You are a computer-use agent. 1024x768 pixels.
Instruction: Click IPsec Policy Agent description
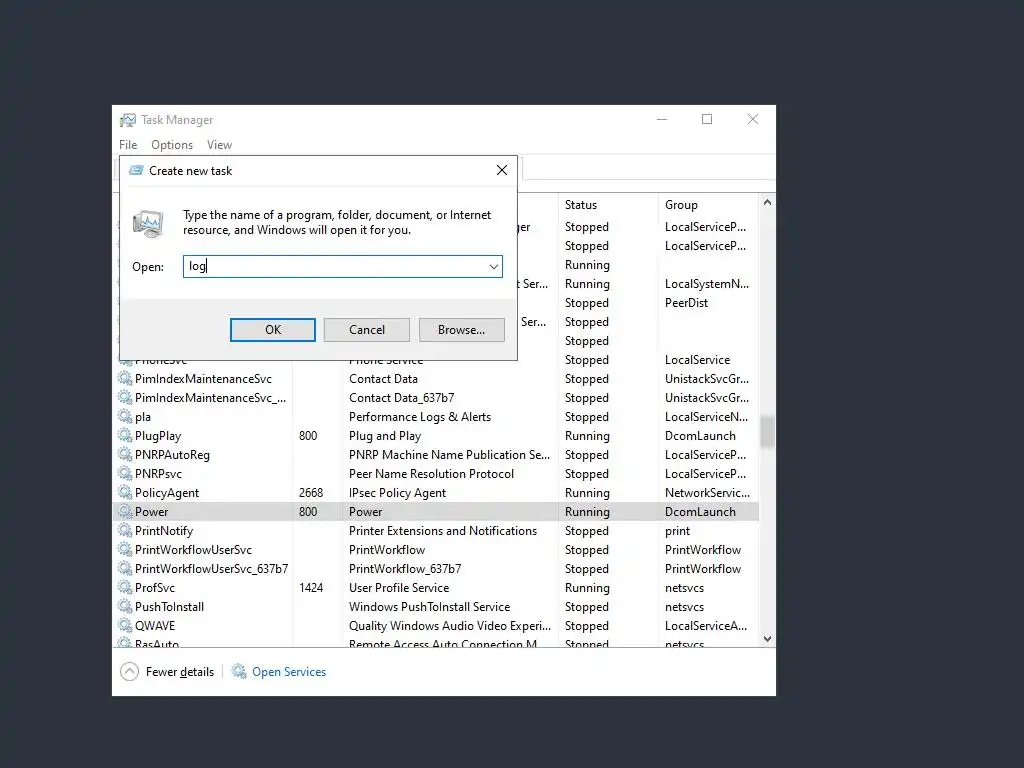(397, 492)
